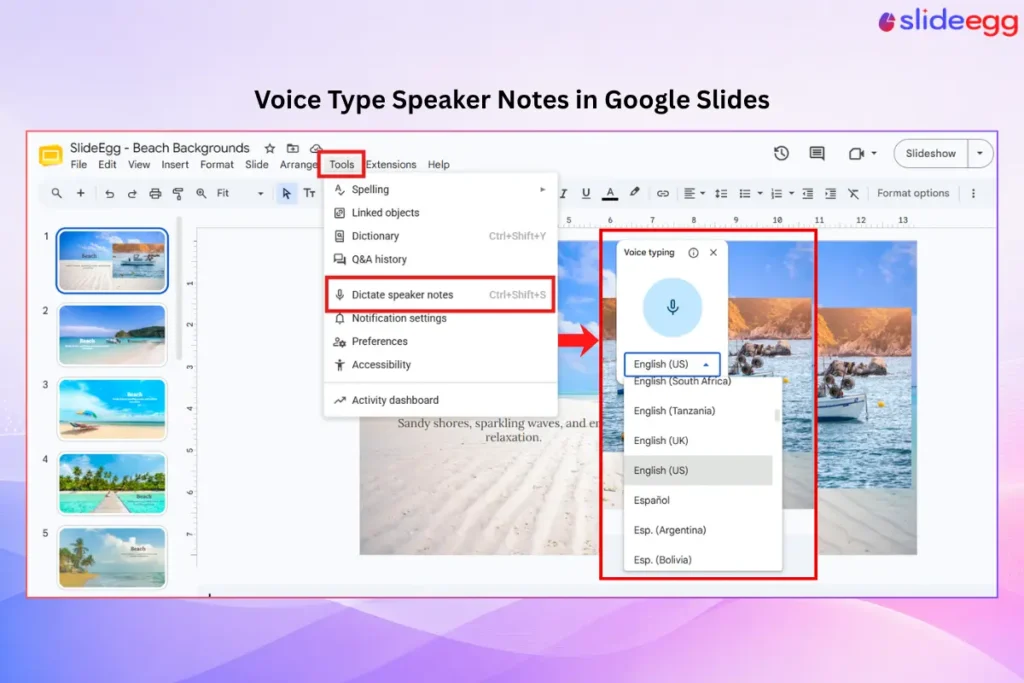Click the redo arrow icon
Viewport: 1024px width, 683px height.
pos(132,193)
